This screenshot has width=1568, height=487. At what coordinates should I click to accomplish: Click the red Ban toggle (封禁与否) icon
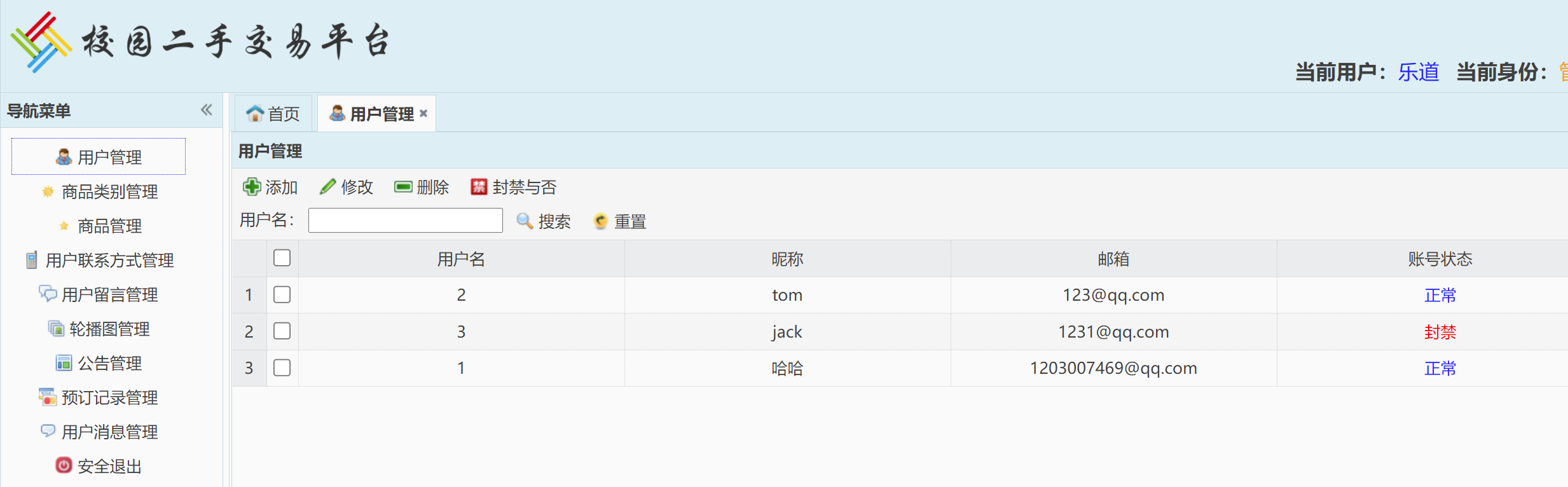click(x=479, y=187)
